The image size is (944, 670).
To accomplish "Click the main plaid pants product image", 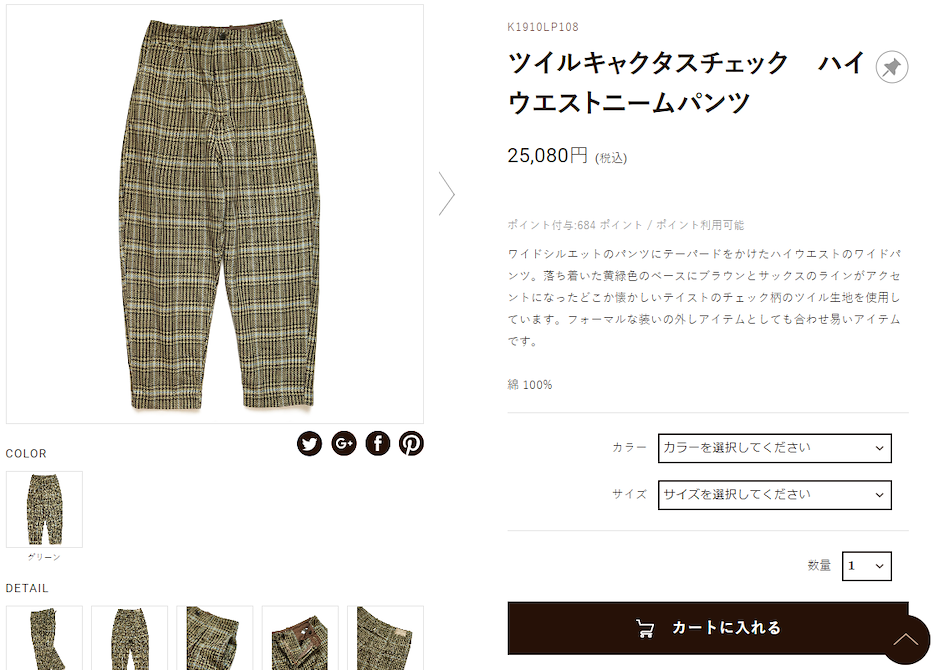I will click(215, 214).
